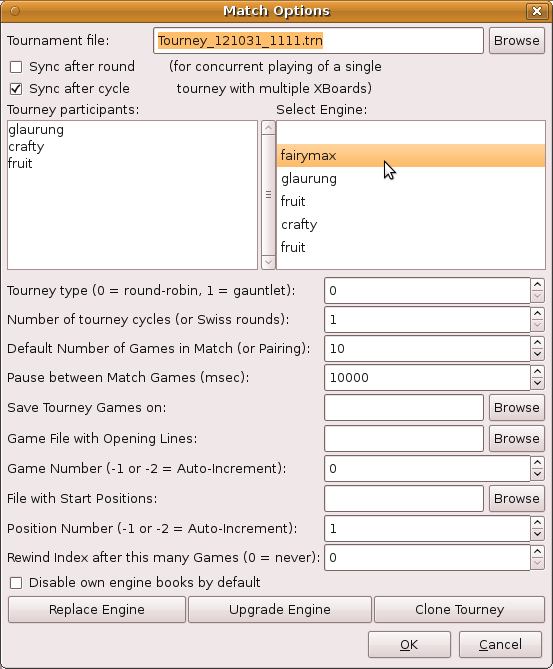Decrease Game Number spinner value
Viewport: 553px width, 669px height.
(537, 474)
